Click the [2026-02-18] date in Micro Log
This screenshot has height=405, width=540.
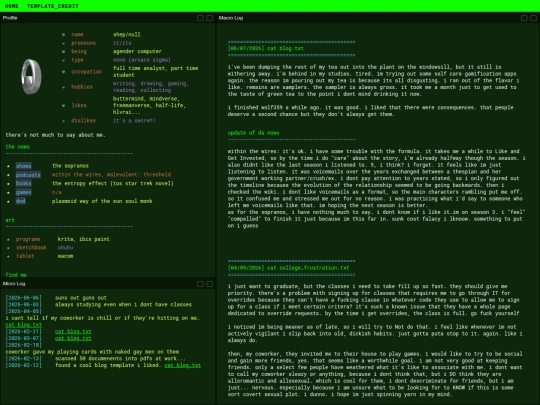pyautogui.click(x=23, y=345)
